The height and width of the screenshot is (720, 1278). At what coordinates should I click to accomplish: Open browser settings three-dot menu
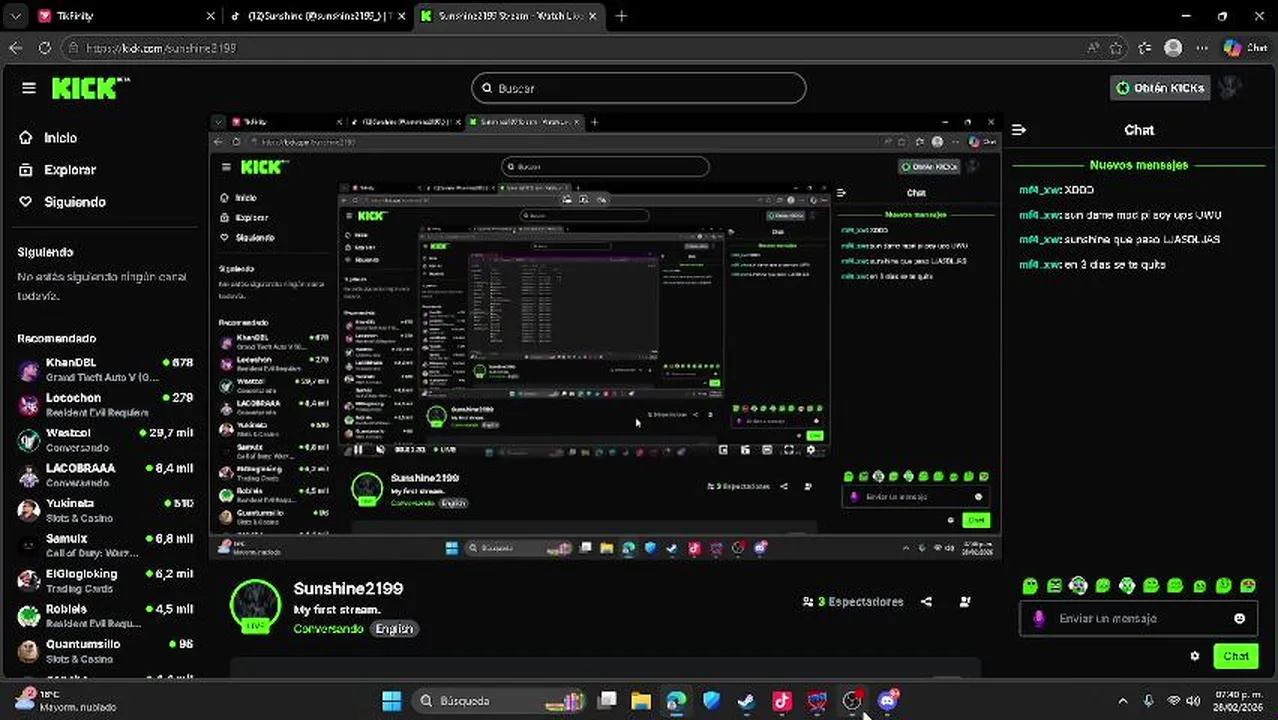click(1201, 48)
